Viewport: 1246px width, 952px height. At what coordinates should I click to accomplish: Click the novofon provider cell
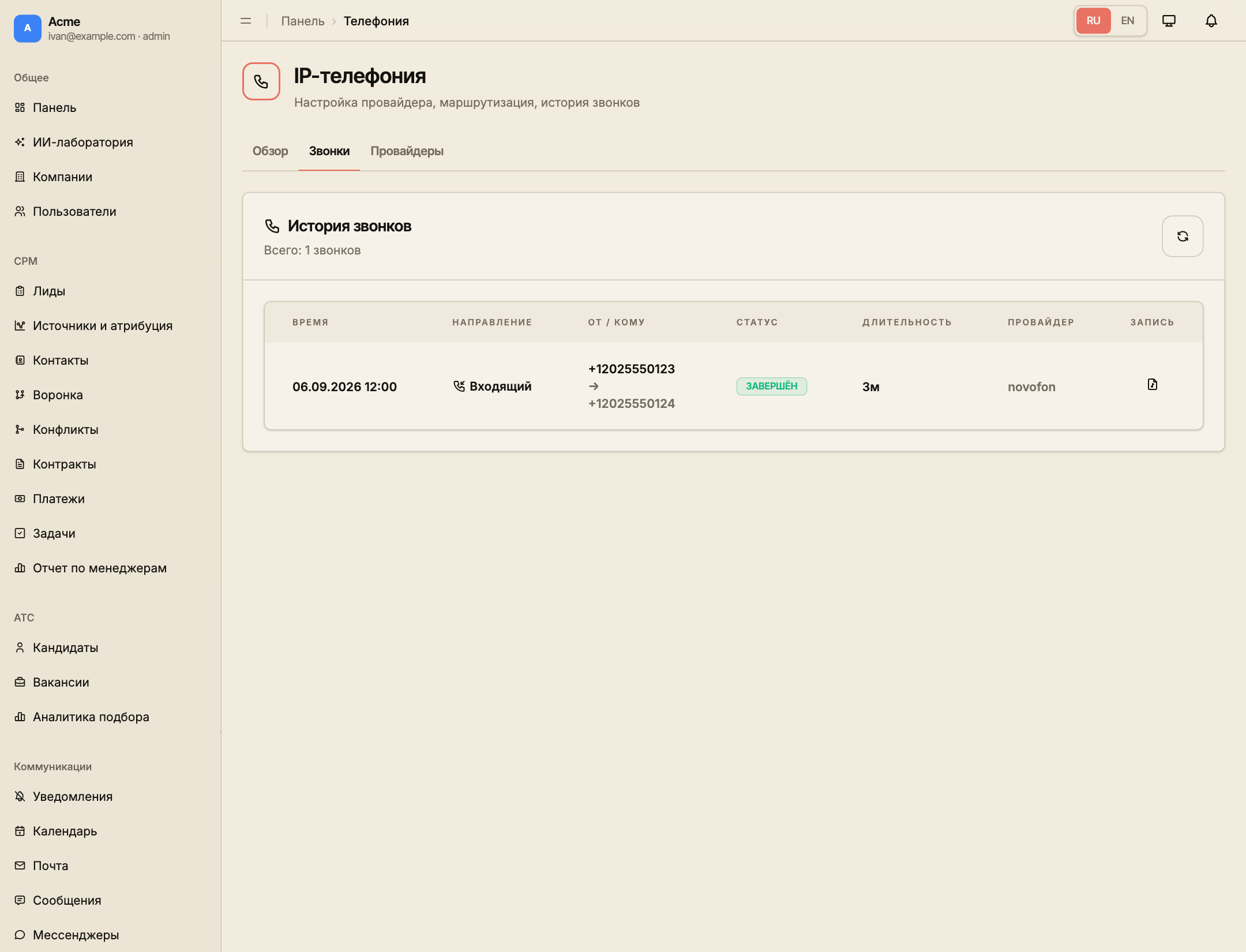point(1031,387)
